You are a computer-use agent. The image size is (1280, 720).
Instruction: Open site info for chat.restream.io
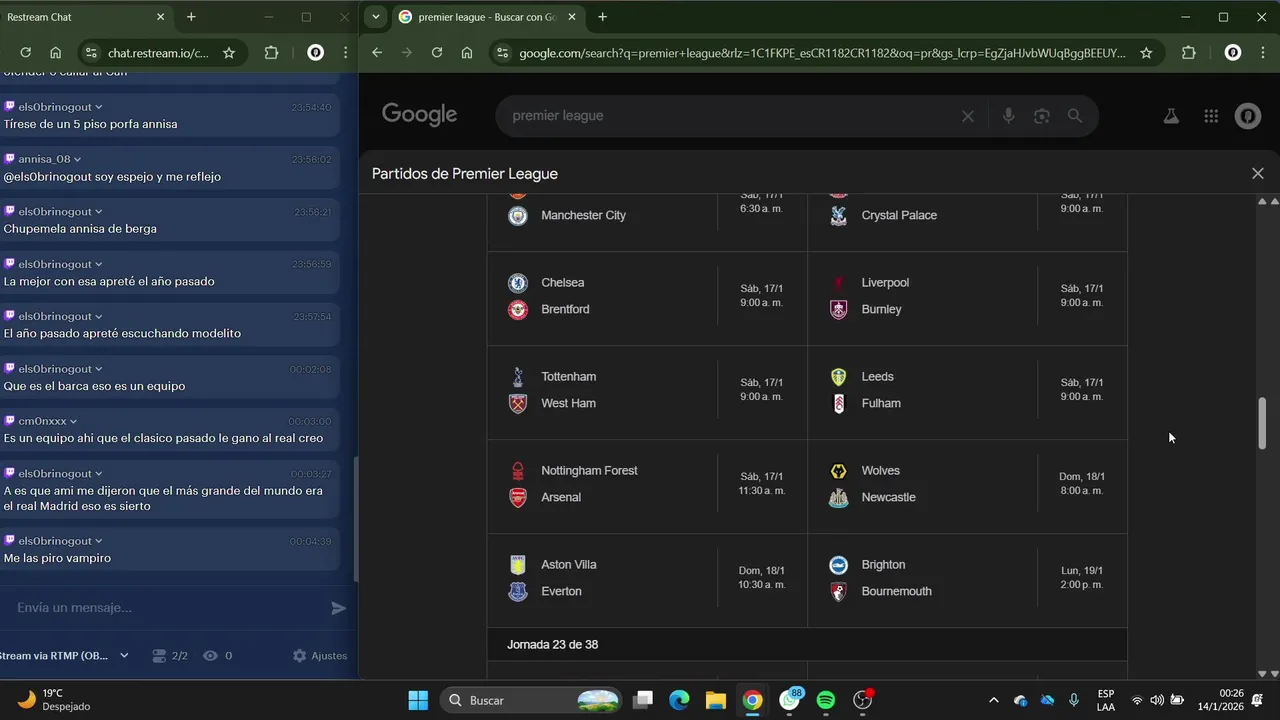[x=90, y=53]
